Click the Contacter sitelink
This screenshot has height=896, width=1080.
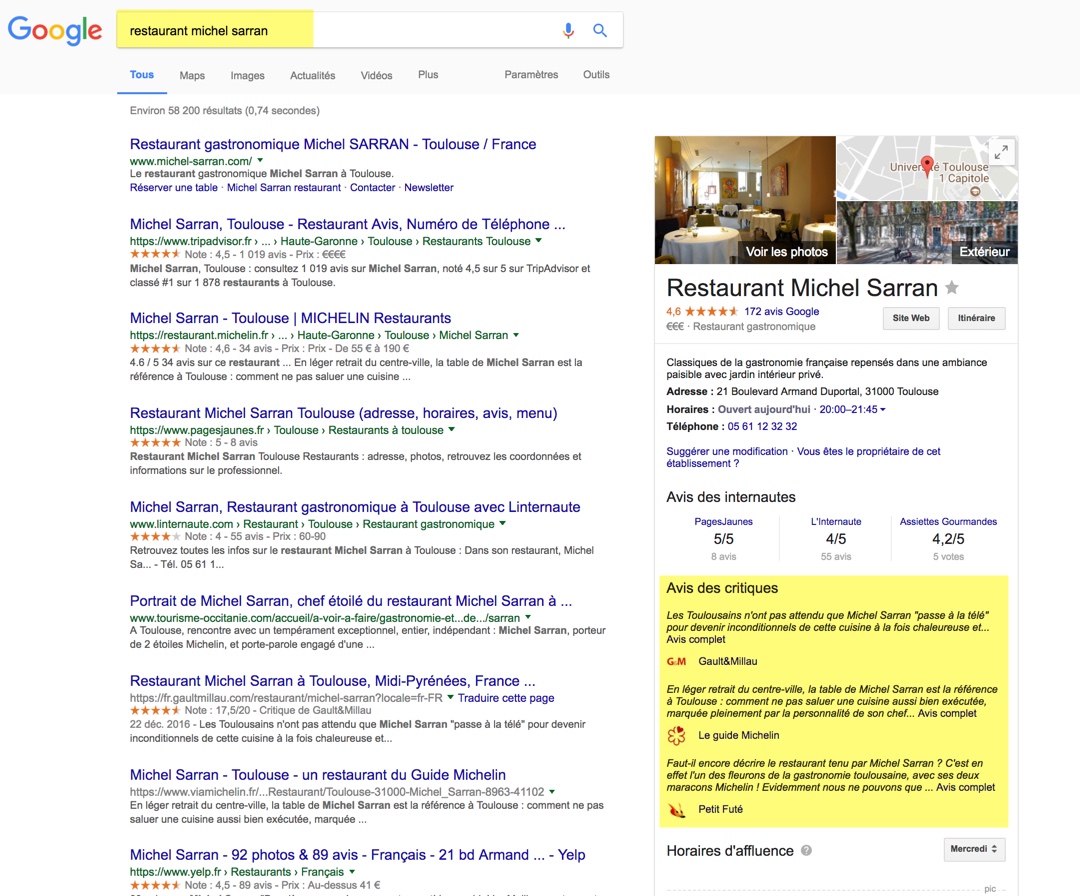373,187
